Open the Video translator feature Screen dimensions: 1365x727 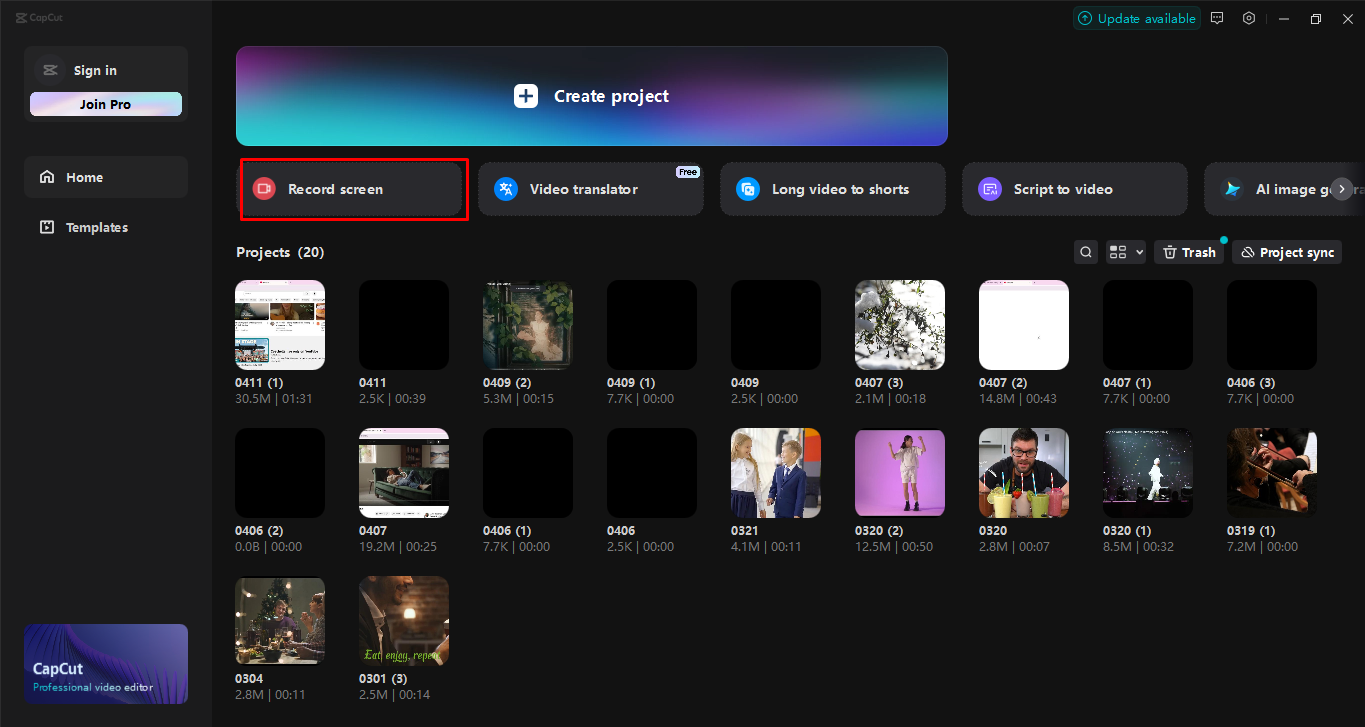pyautogui.click(x=590, y=189)
